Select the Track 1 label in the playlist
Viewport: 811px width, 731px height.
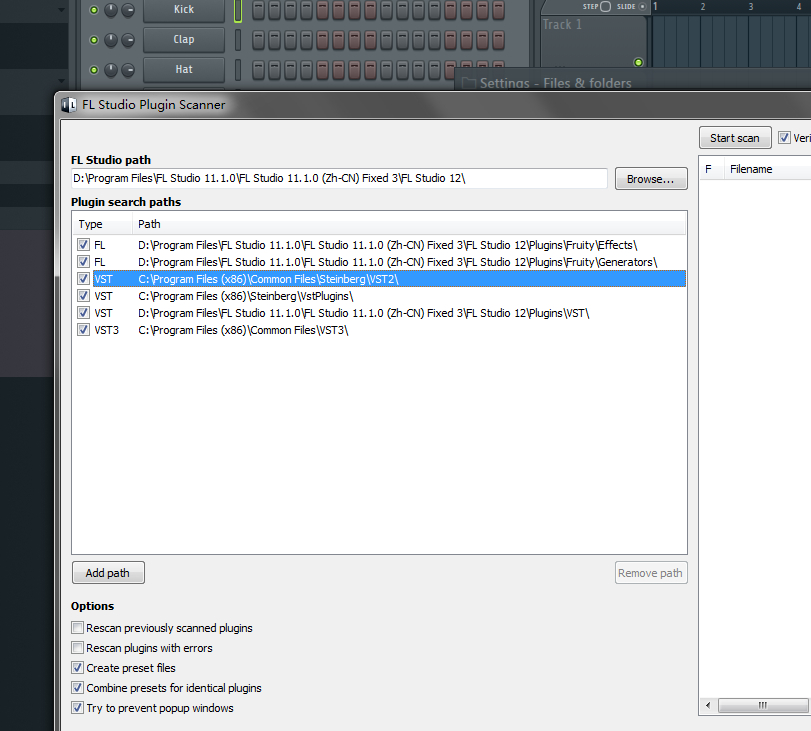[x=562, y=24]
